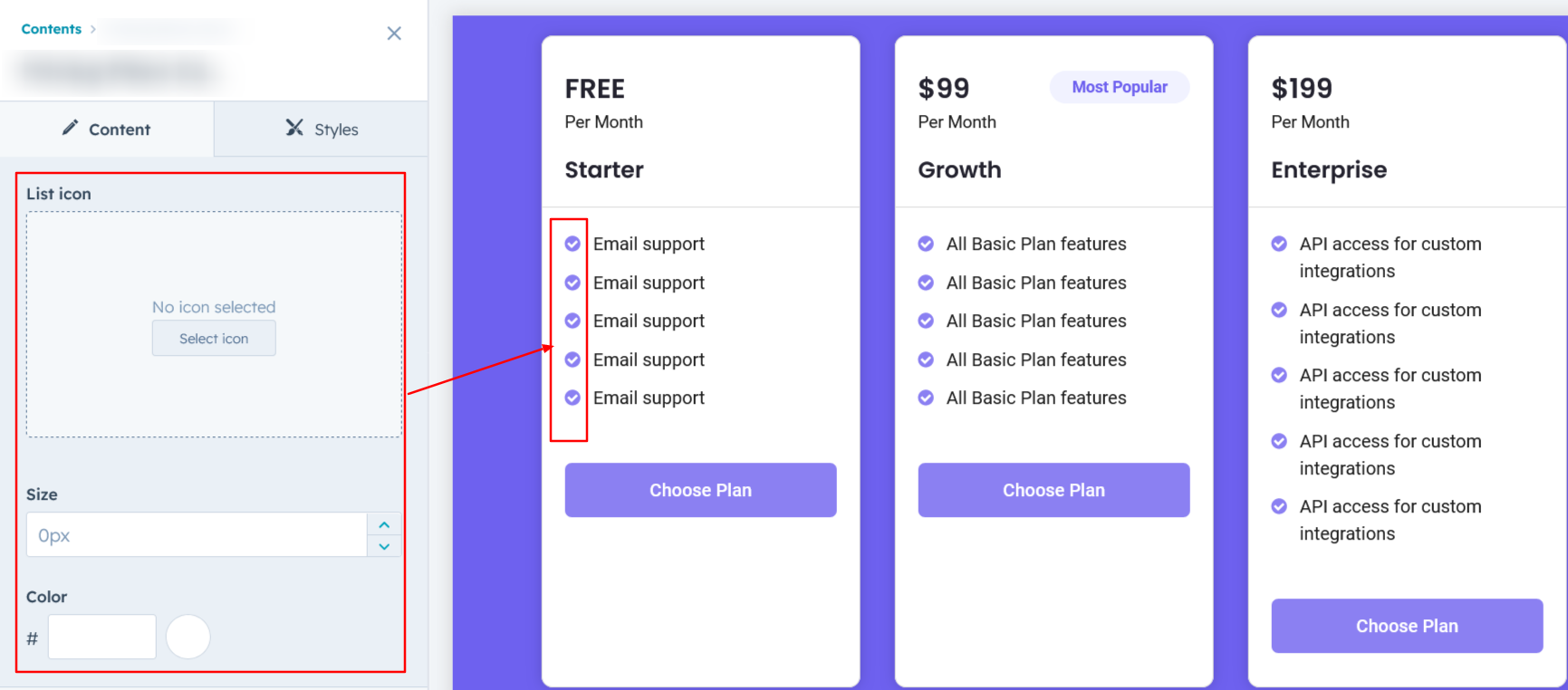Image resolution: width=1568 pixels, height=690 pixels.
Task: Choose Plan for the Enterprise tier
Action: (x=1407, y=626)
